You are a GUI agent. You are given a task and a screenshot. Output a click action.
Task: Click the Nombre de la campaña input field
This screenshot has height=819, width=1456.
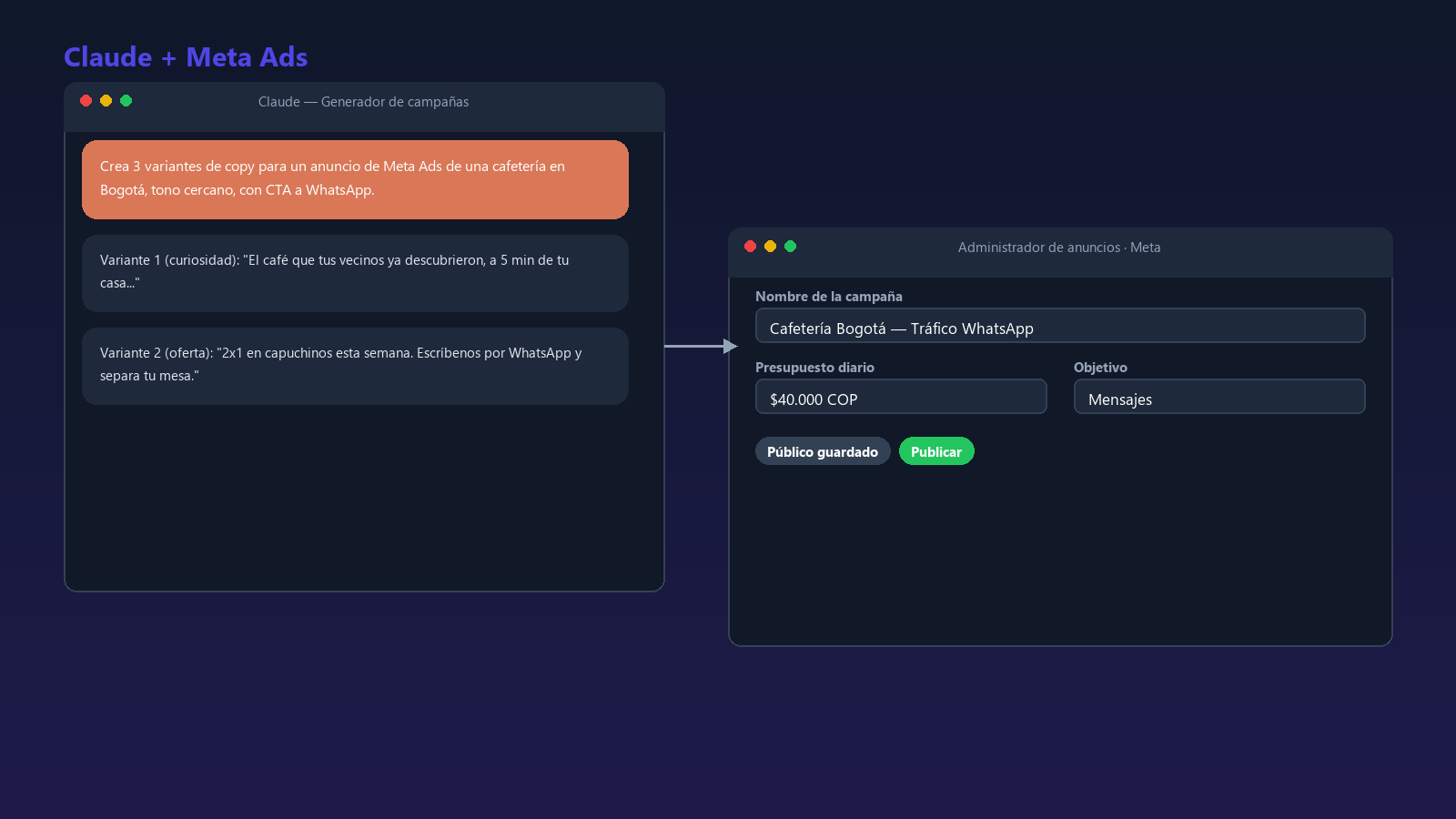click(1060, 326)
